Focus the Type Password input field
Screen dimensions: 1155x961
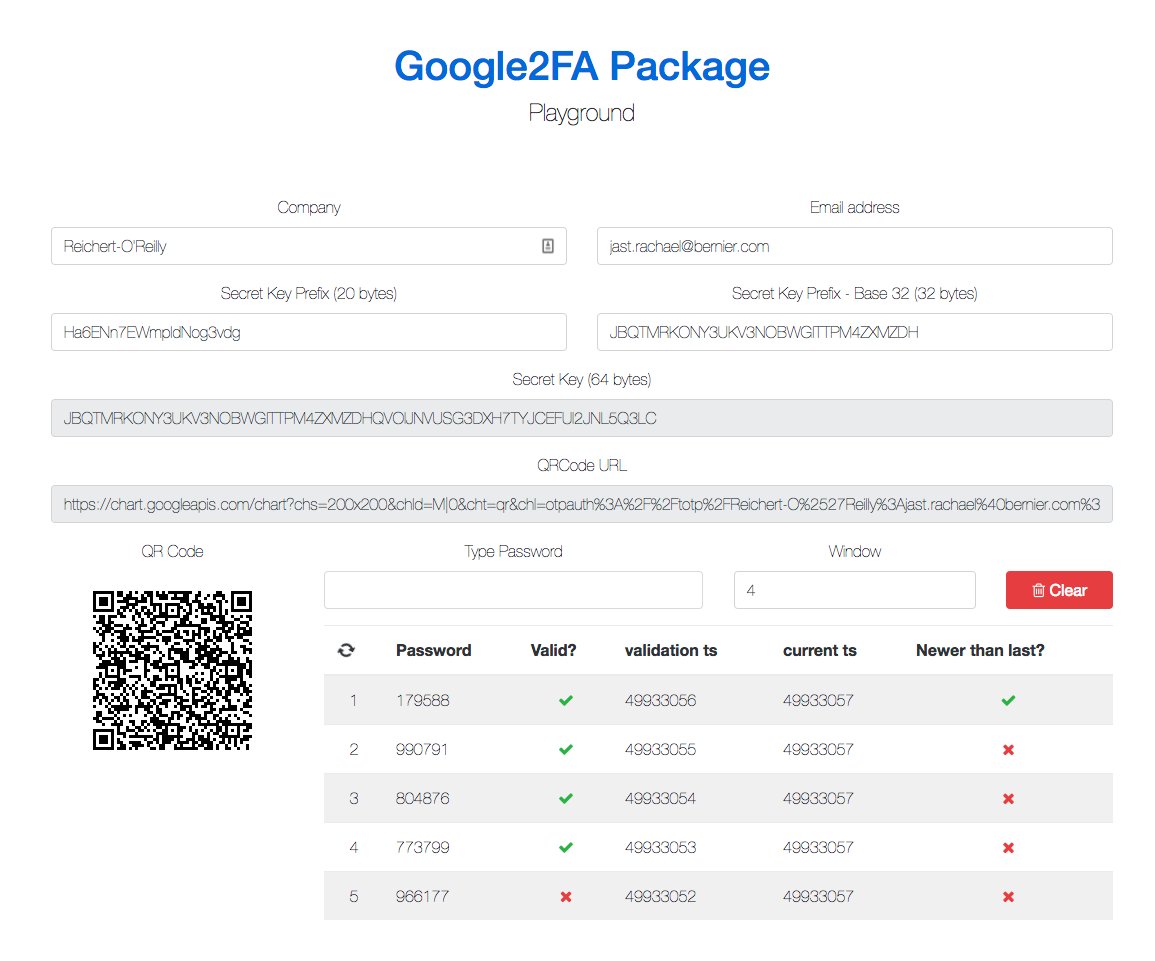[513, 590]
